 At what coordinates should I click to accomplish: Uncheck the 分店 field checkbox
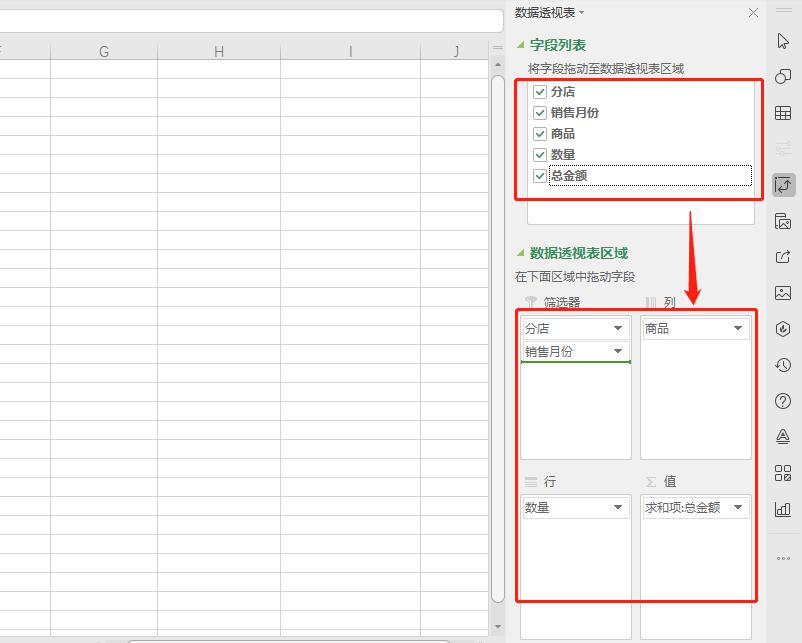pos(540,92)
